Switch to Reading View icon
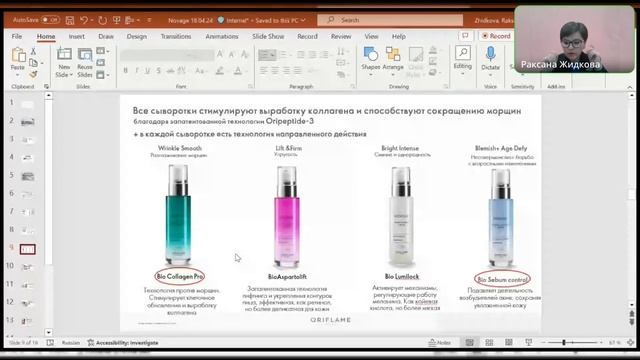Image resolution: width=640 pixels, height=360 pixels. click(509, 342)
